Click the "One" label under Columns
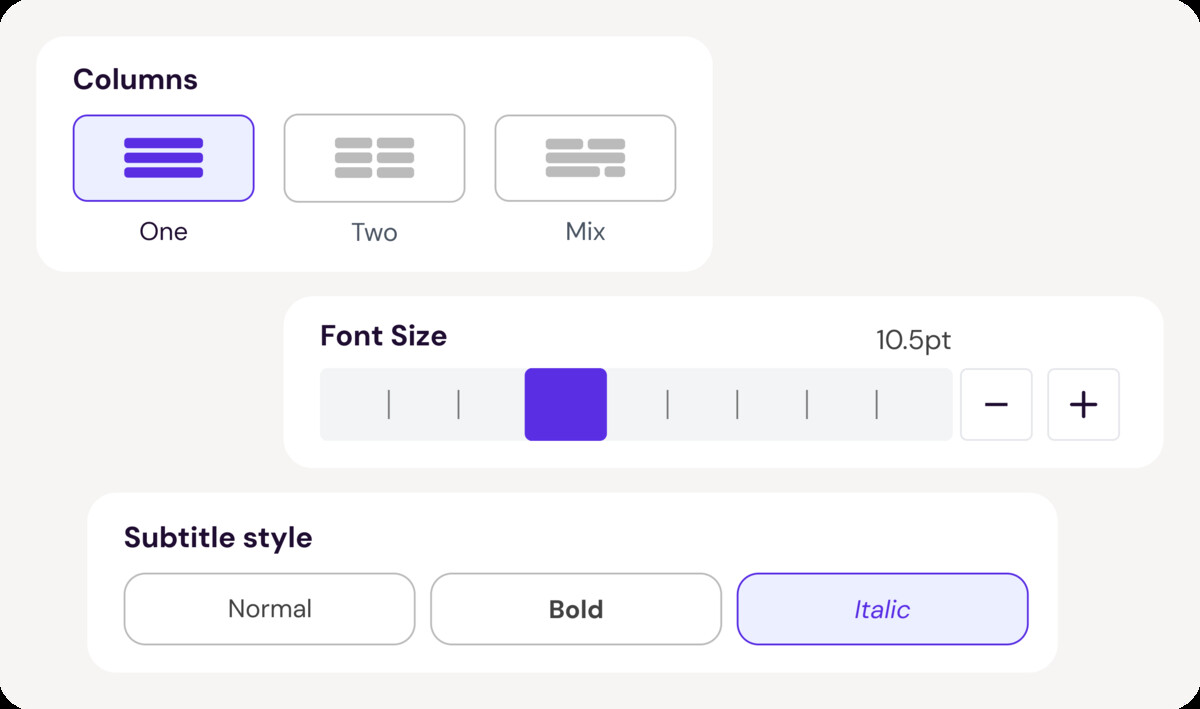The image size is (1200, 709). 163,232
